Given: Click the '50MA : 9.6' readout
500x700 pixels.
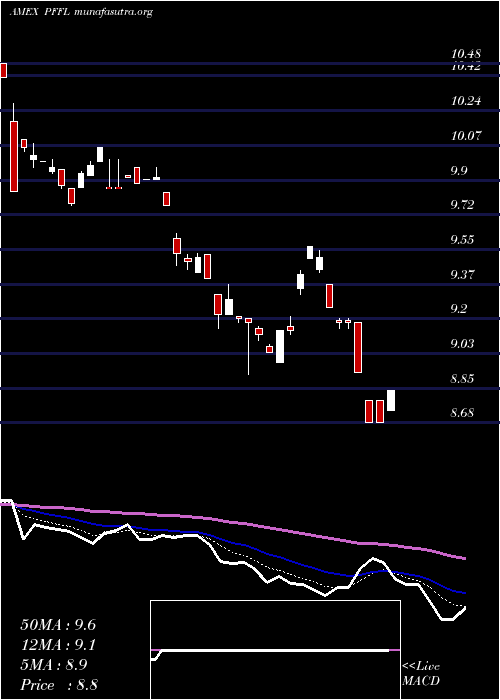Looking at the screenshot, I should coord(58,625).
